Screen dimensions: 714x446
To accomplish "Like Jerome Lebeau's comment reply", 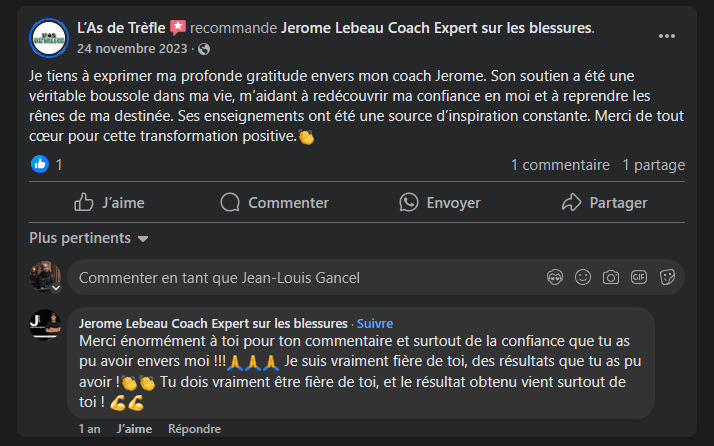I will point(134,429).
